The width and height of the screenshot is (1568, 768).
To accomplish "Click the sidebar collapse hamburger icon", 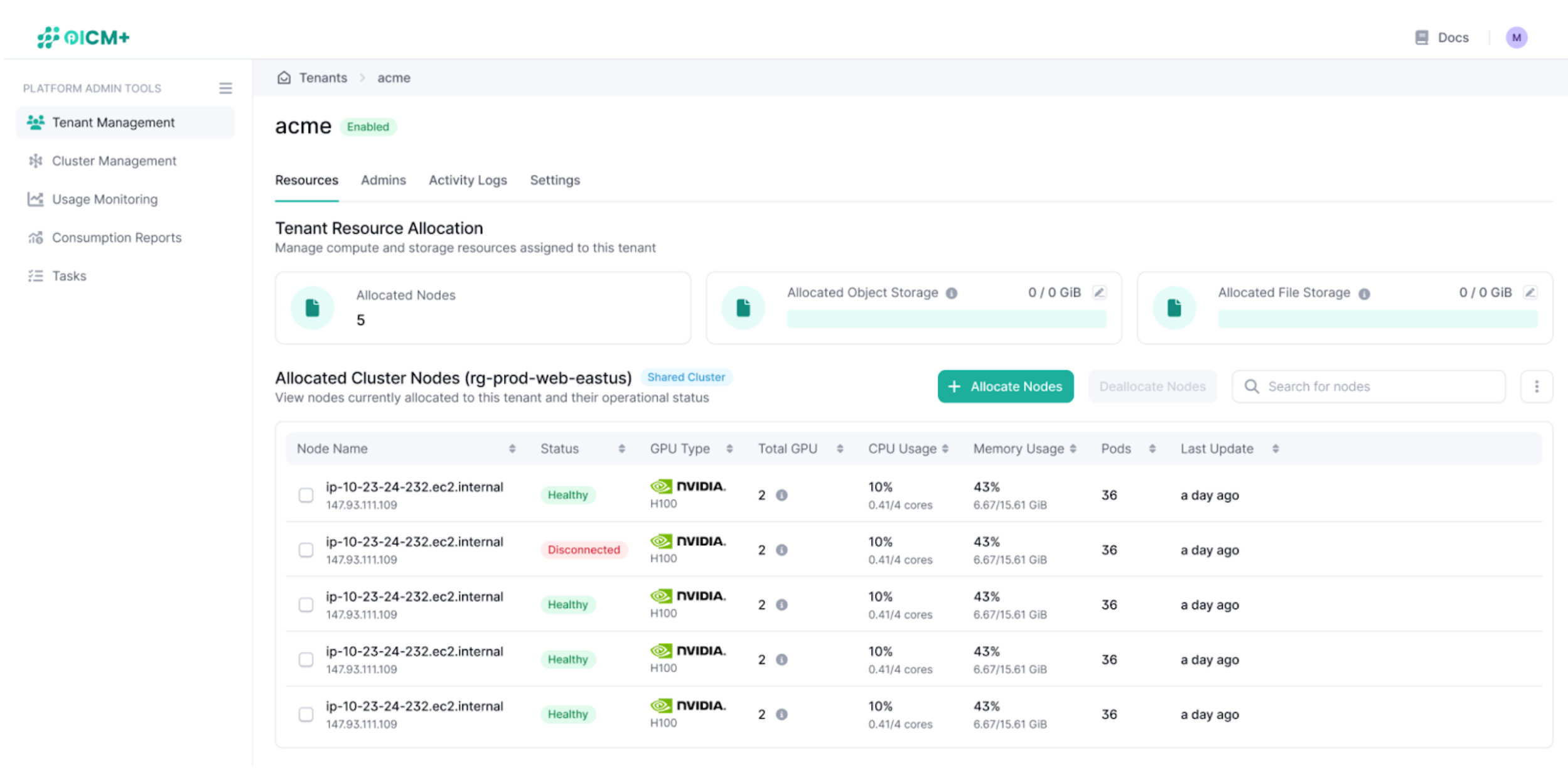I will click(x=225, y=88).
